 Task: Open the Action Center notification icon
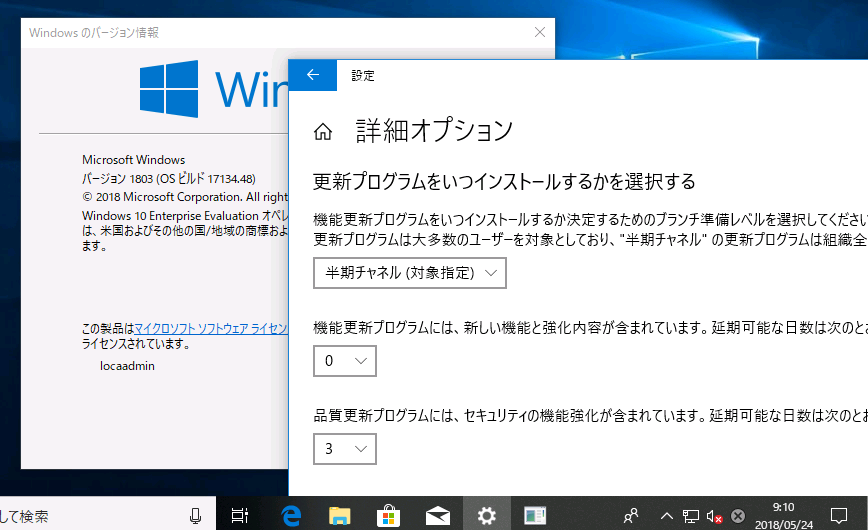(x=839, y=516)
